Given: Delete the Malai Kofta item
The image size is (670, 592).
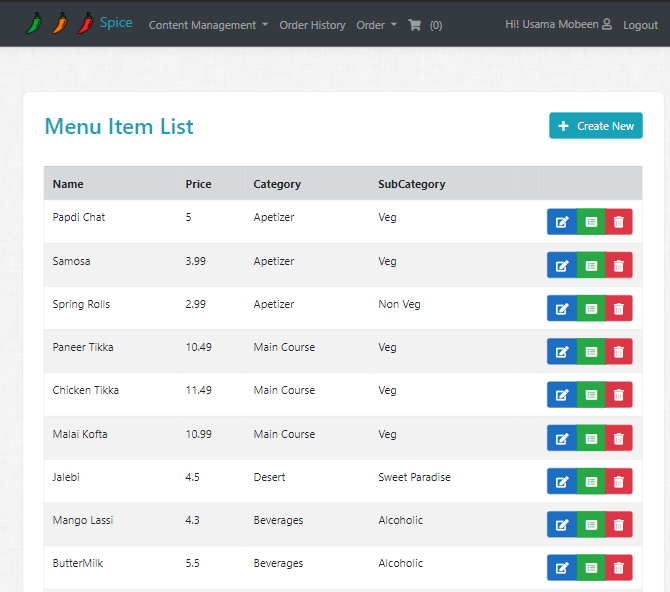Looking at the screenshot, I should coord(619,439).
